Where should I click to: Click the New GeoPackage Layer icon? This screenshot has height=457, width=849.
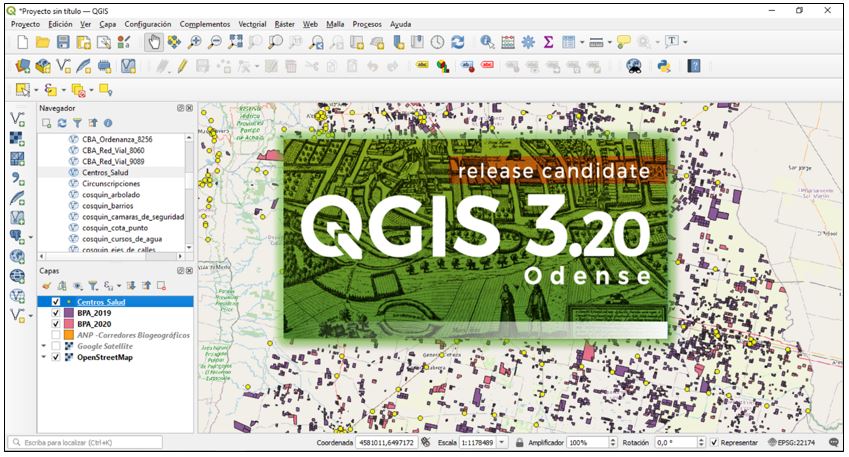tap(43, 66)
